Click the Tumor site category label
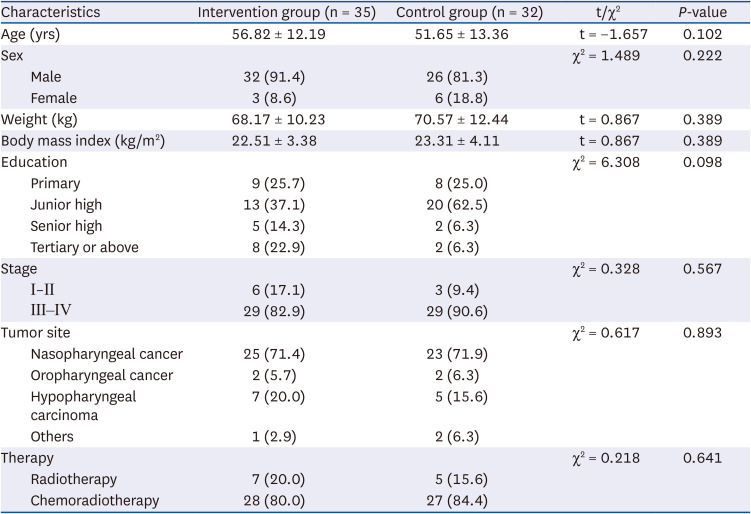 click(42, 333)
